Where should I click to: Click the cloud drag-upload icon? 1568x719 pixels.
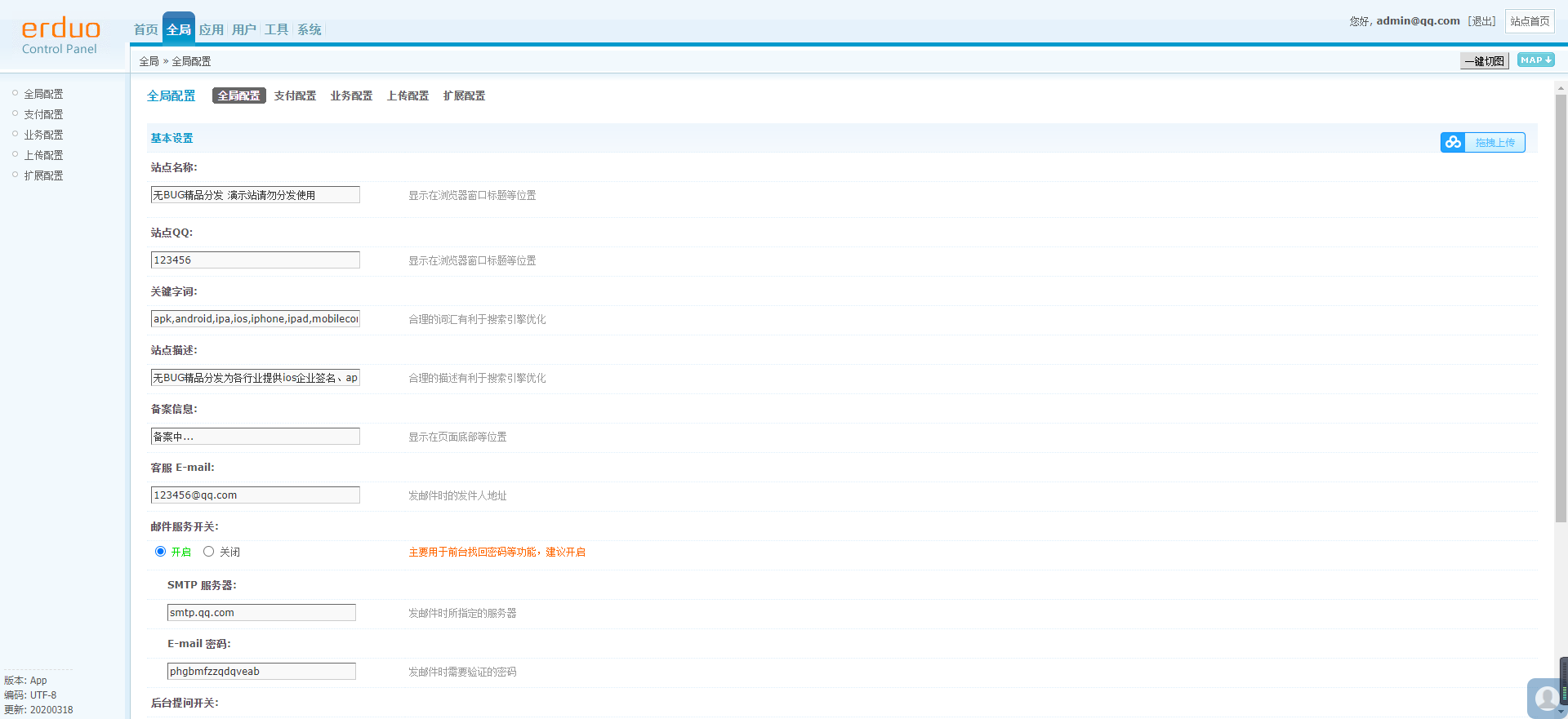coord(1453,143)
